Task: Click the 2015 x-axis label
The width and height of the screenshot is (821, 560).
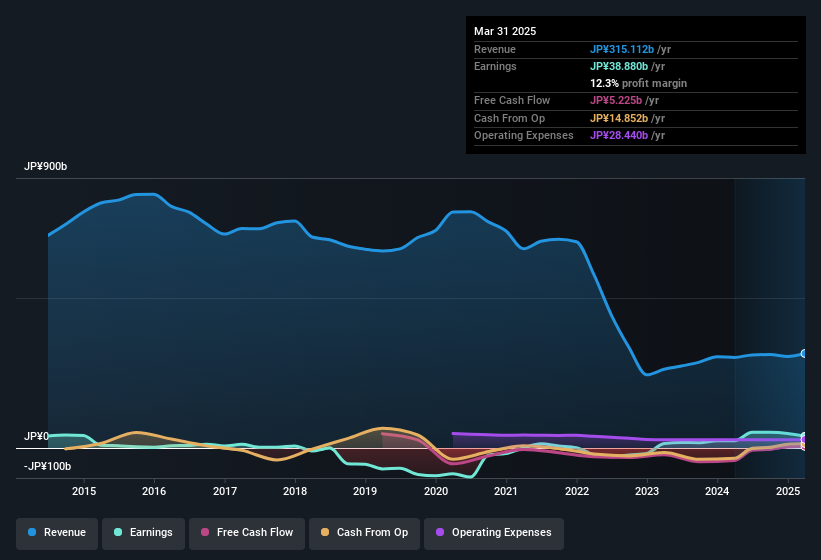Action: coord(84,491)
